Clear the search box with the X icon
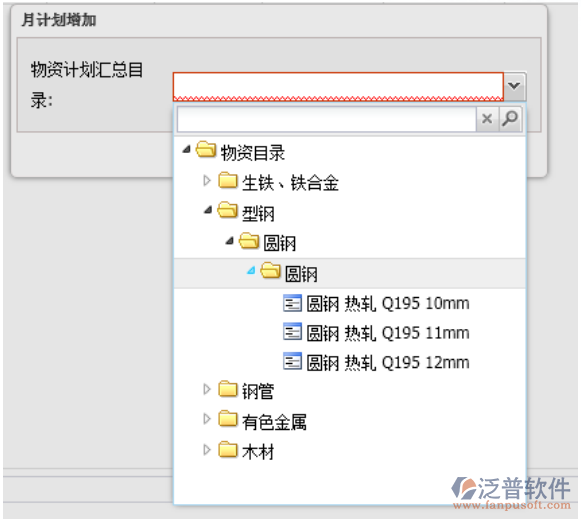581x521 pixels. click(x=487, y=119)
